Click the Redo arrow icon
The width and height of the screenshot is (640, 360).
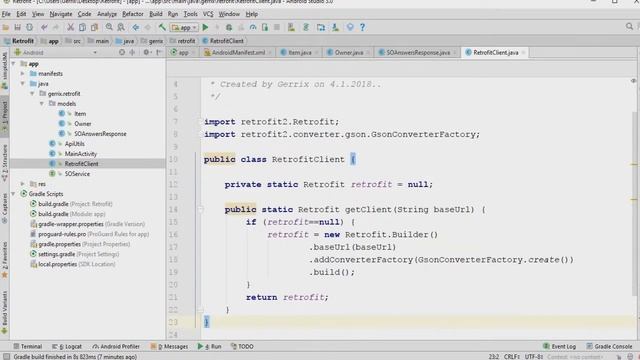pyautogui.click(x=56, y=27)
